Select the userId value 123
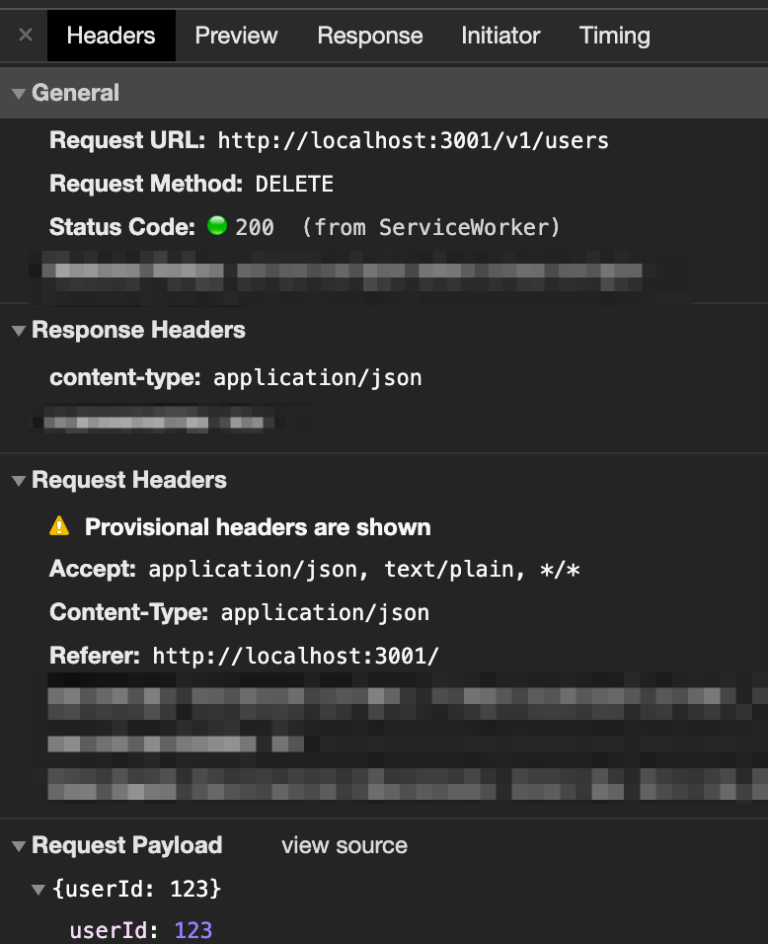This screenshot has width=768, height=944. tap(193, 930)
